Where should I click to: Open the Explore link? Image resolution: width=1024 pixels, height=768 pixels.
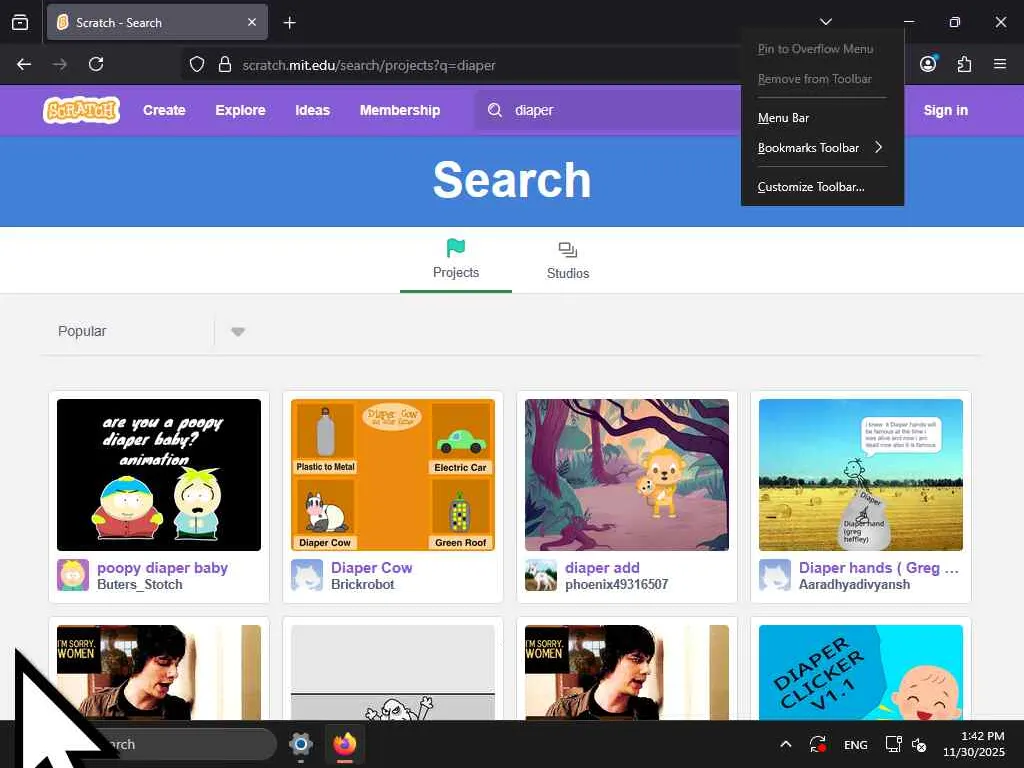[240, 110]
